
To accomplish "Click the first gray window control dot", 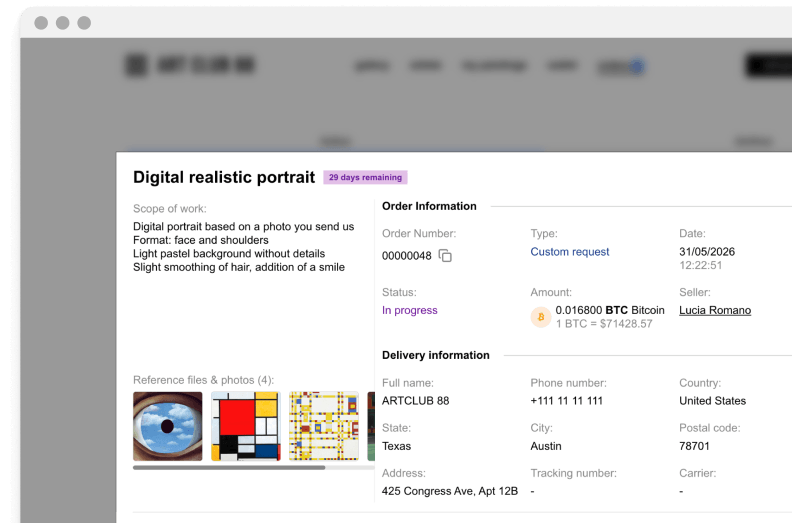I will 41,23.
